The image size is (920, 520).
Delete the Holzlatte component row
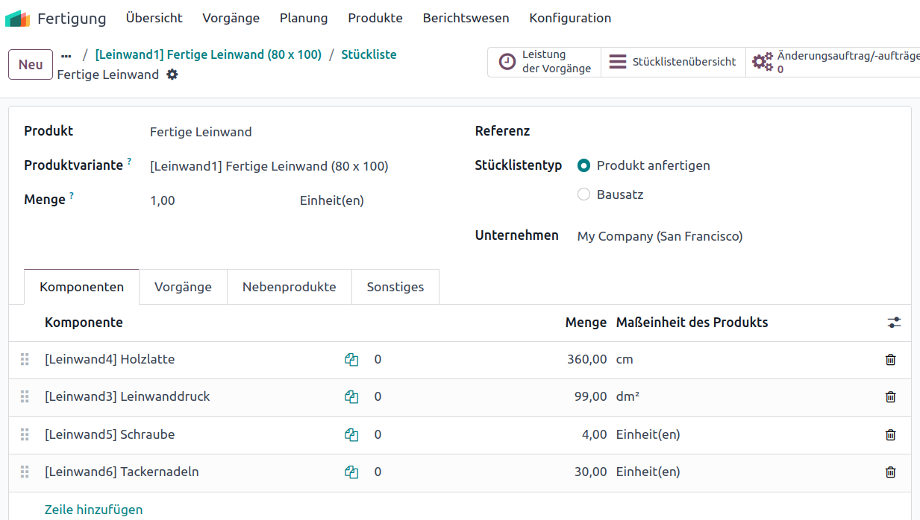[890, 360]
